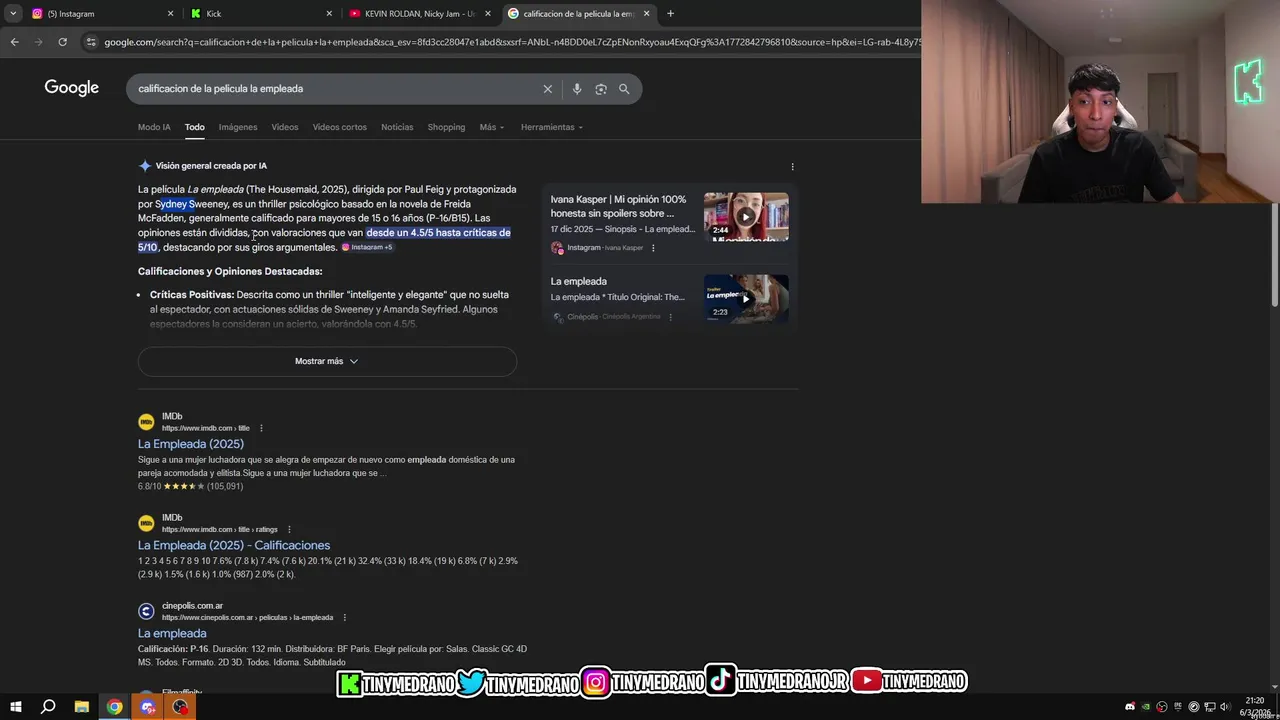The height and width of the screenshot is (720, 1280).
Task: Open the Instagram +5 sources chip
Action: (367, 247)
